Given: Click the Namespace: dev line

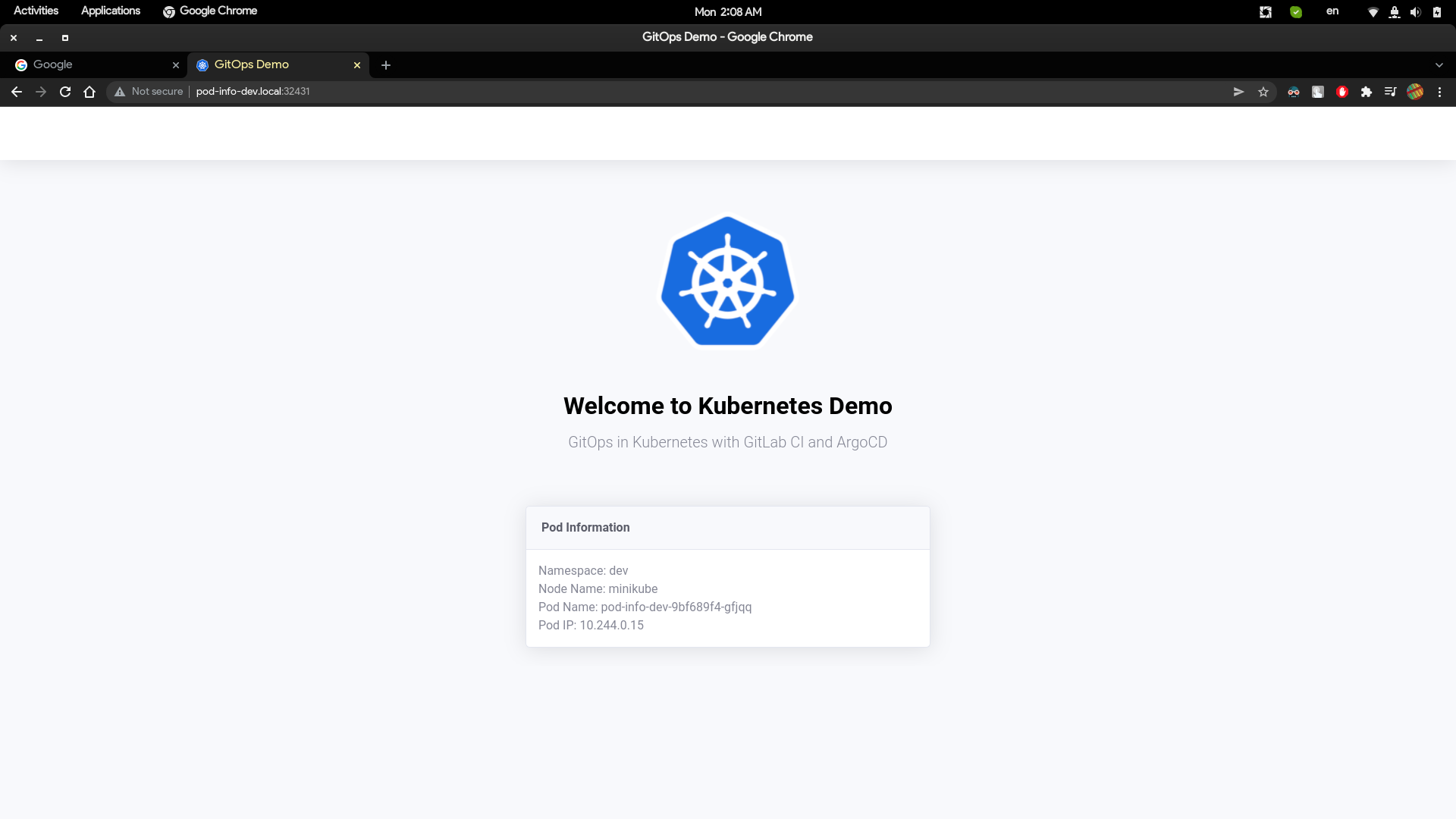Looking at the screenshot, I should (583, 570).
